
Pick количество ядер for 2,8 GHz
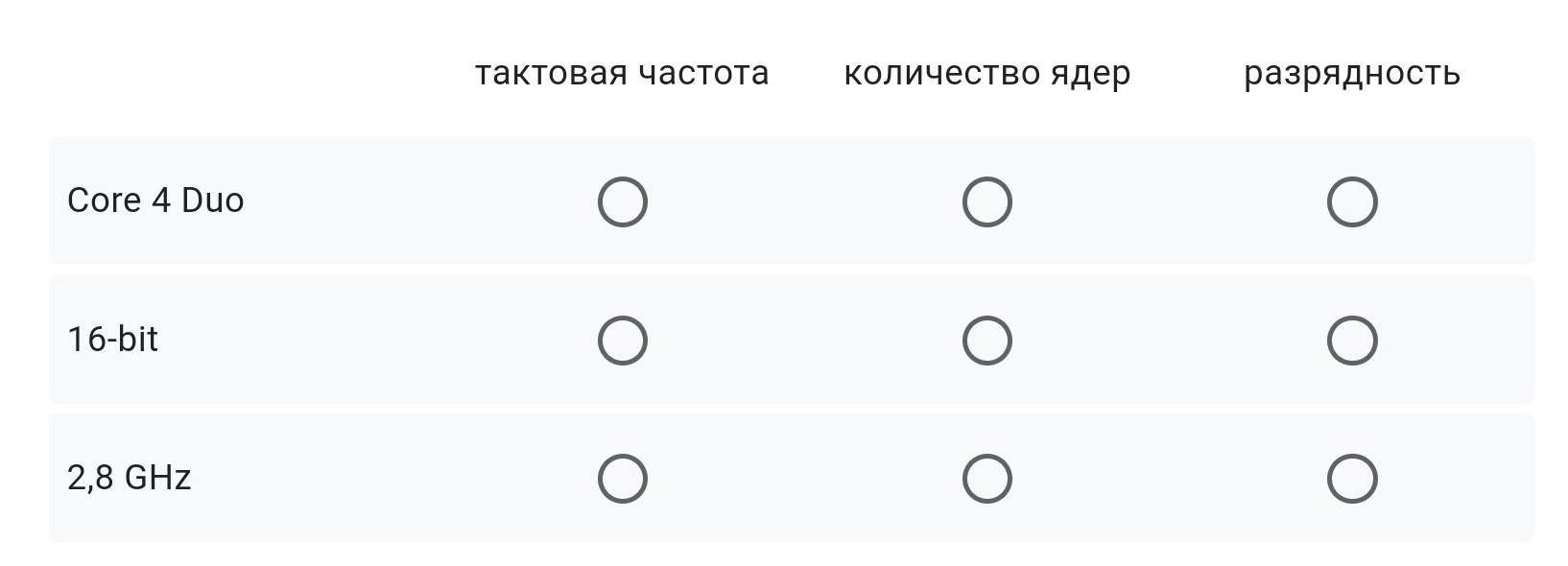pyautogui.click(x=986, y=479)
